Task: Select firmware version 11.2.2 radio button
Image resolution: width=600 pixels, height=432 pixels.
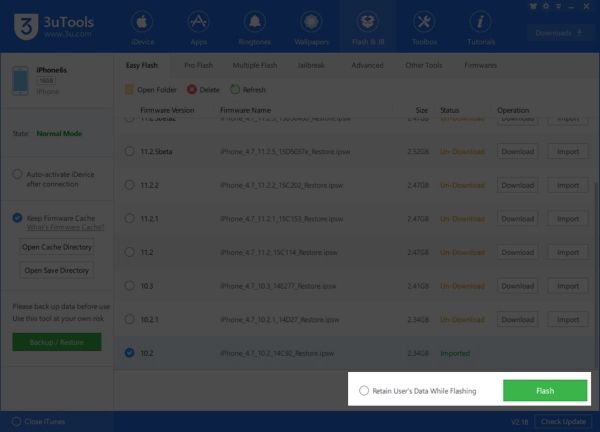Action: coord(130,185)
